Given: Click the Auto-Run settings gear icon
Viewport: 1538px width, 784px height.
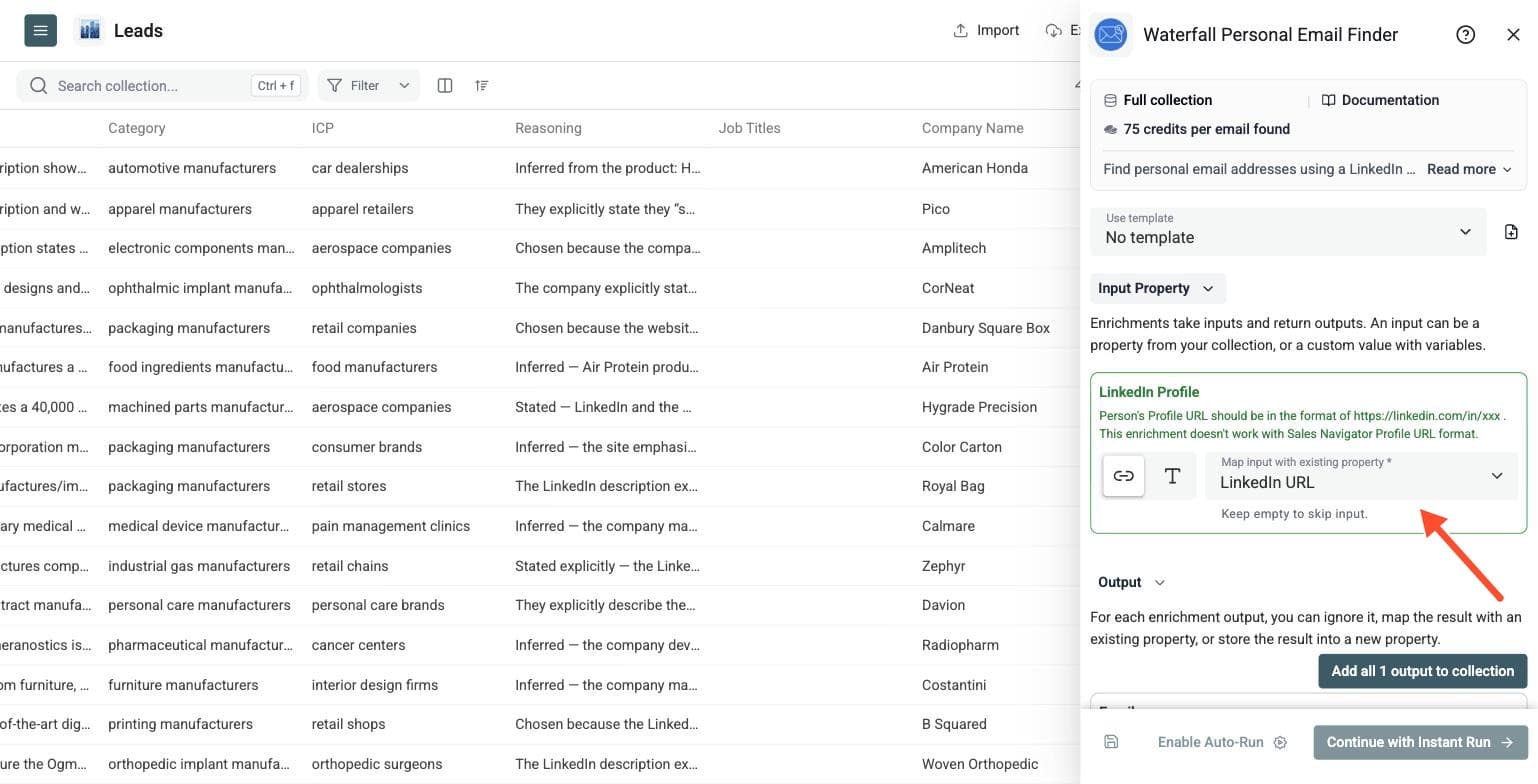Looking at the screenshot, I should [x=1280, y=743].
